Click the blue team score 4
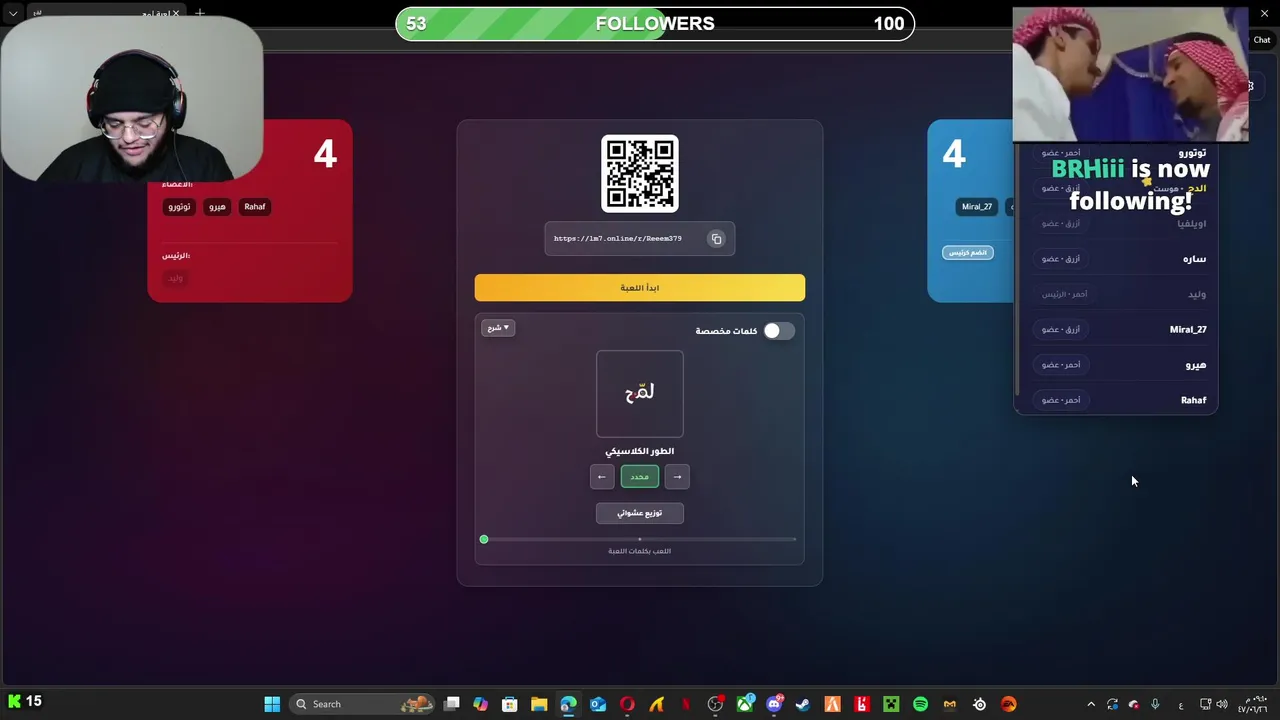This screenshot has width=1280, height=720. point(953,154)
